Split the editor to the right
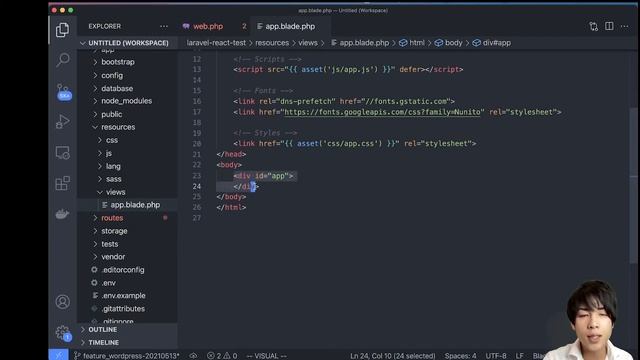The height and width of the screenshot is (360, 640). pyautogui.click(x=609, y=26)
